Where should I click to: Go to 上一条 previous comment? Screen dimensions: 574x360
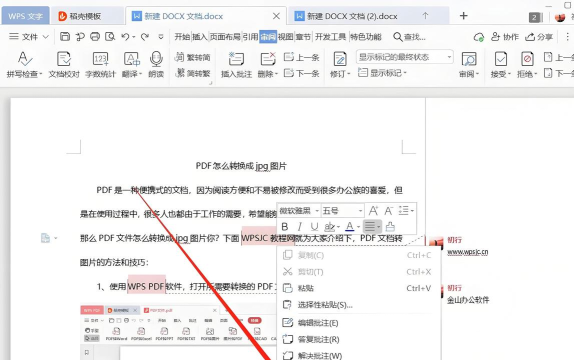coord(302,57)
